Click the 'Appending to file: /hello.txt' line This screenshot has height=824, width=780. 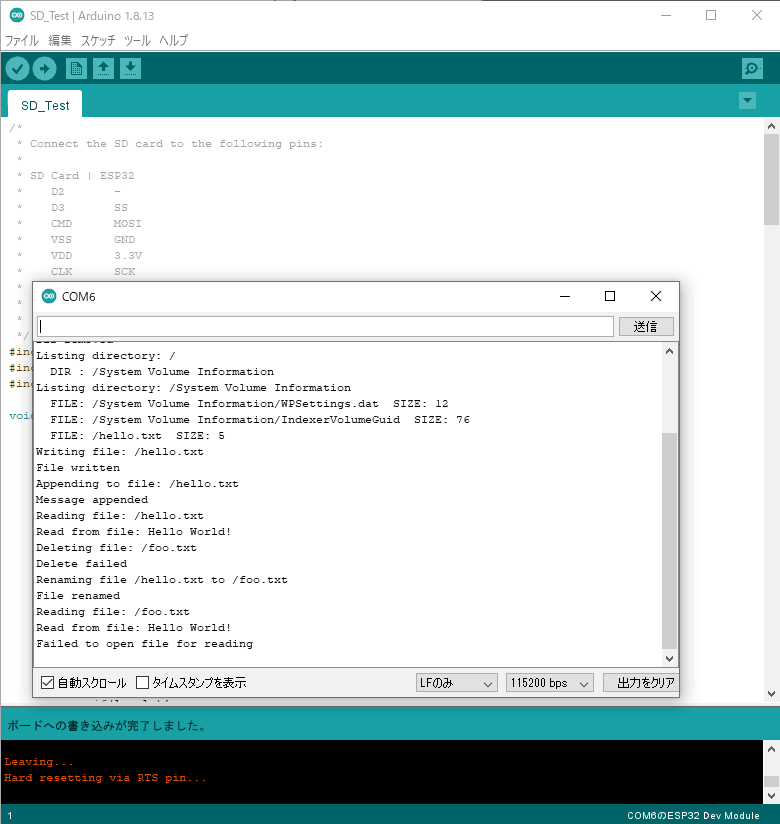pyautogui.click(x=137, y=484)
